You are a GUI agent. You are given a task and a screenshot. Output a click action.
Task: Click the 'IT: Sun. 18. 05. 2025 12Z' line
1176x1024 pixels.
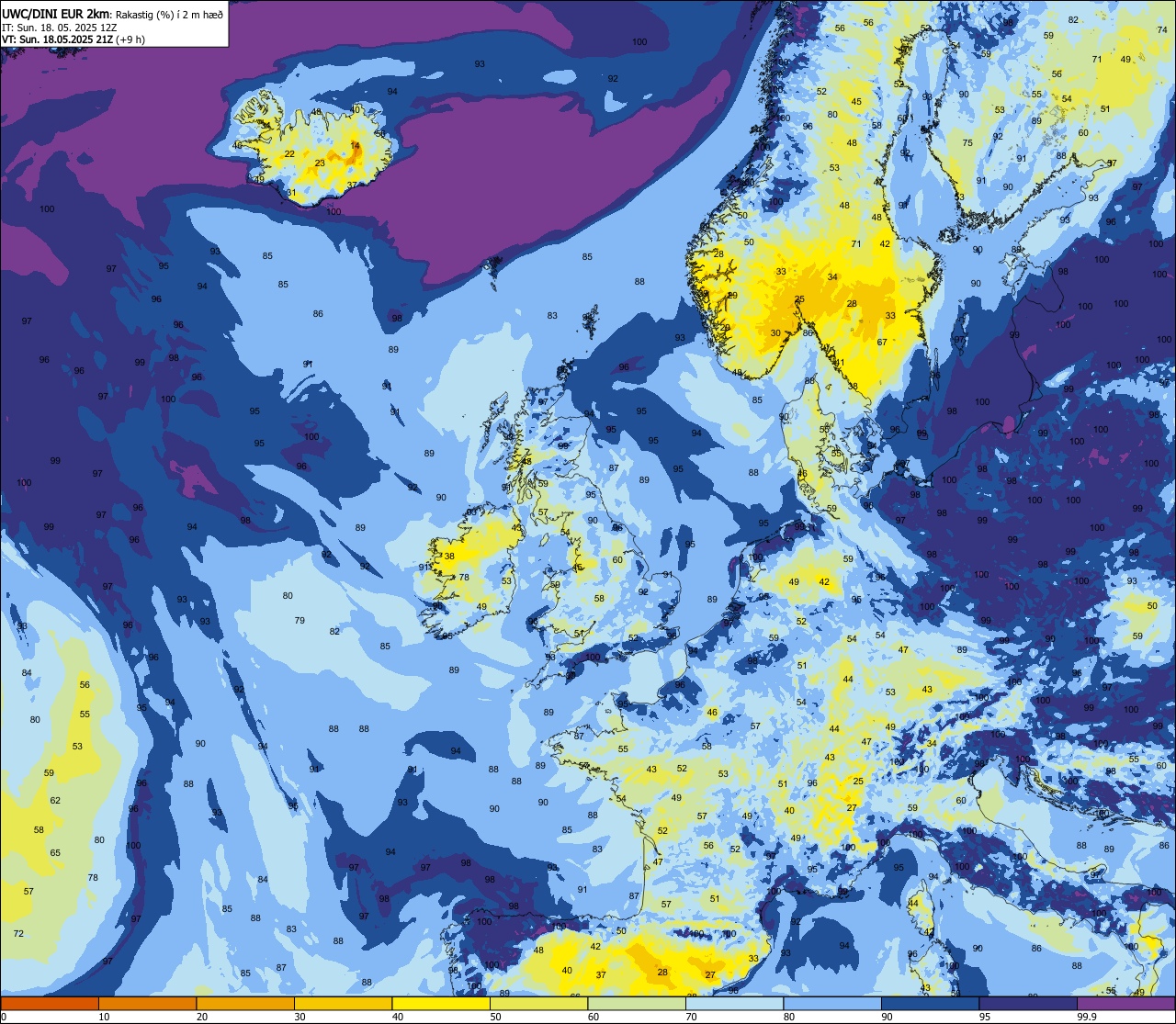pyautogui.click(x=59, y=28)
